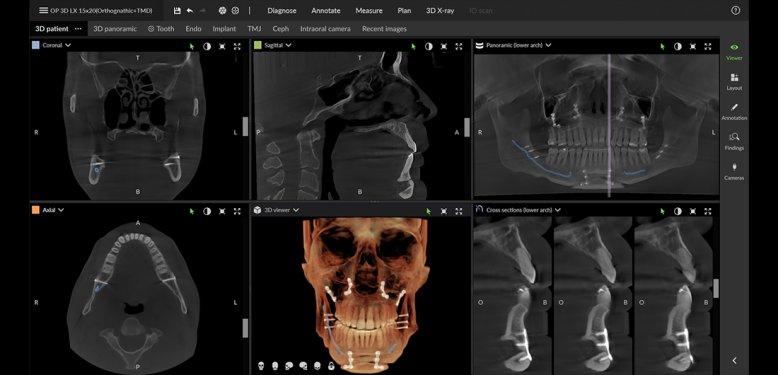Screen dimensions: 778x375
Task: Expand the 3D viewer to fullscreen
Action: (x=459, y=211)
